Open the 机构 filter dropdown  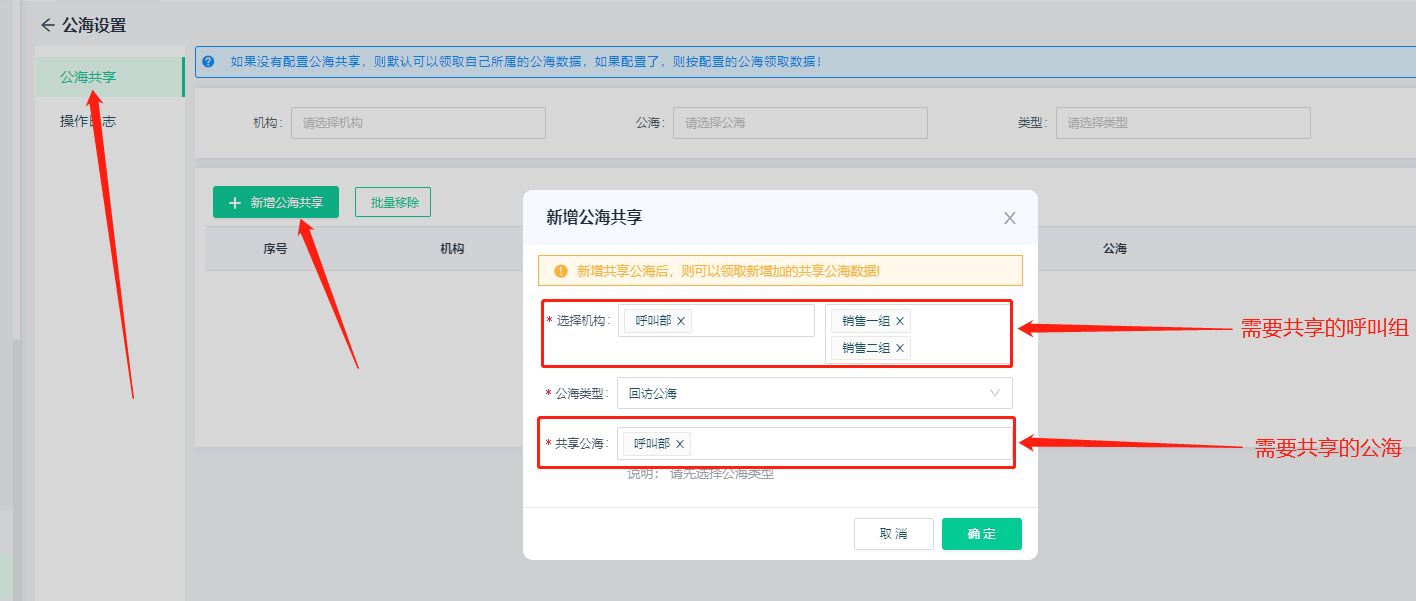[x=418, y=123]
